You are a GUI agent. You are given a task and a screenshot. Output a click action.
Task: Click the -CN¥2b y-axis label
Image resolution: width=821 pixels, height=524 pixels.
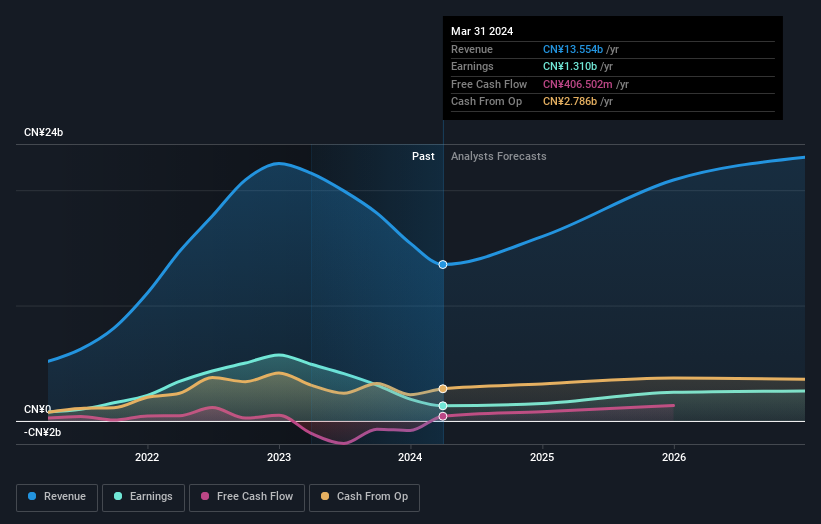tap(42, 432)
